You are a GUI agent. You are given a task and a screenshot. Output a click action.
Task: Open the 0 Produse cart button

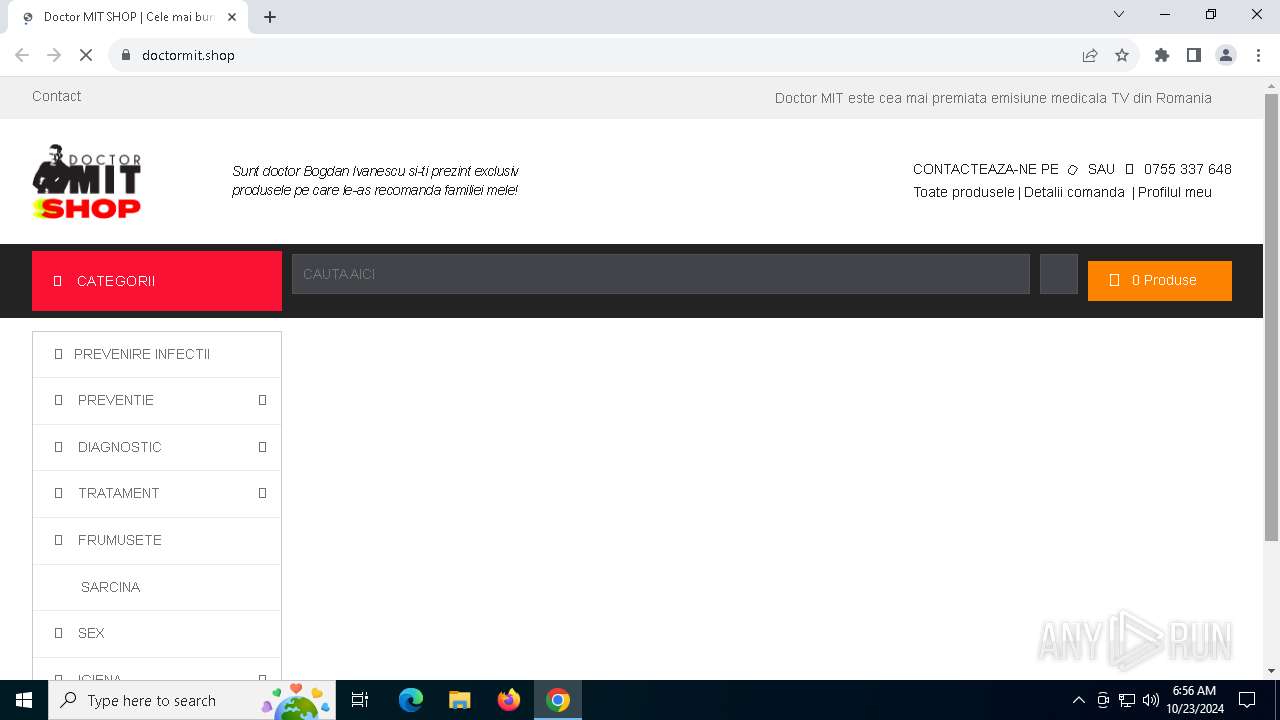(x=1160, y=280)
